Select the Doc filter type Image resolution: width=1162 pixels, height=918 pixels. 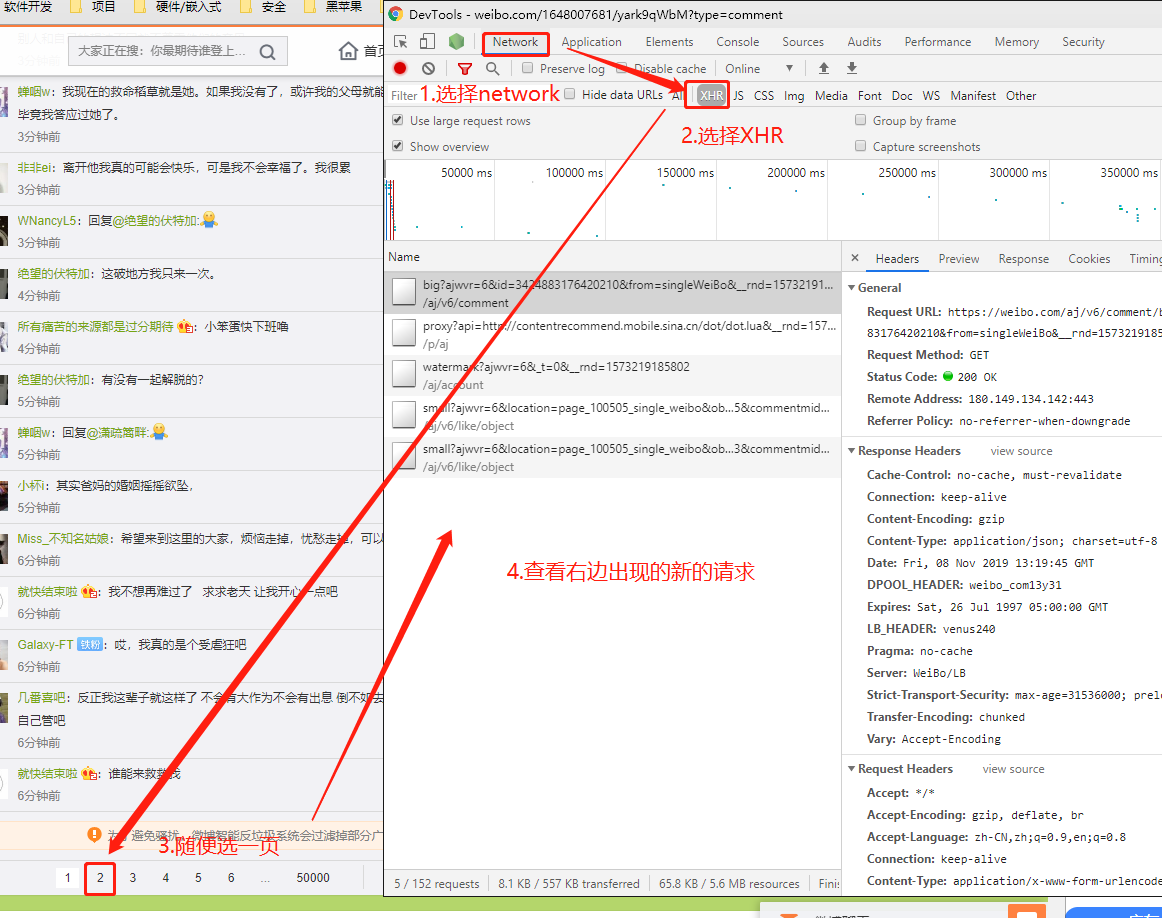tap(902, 96)
